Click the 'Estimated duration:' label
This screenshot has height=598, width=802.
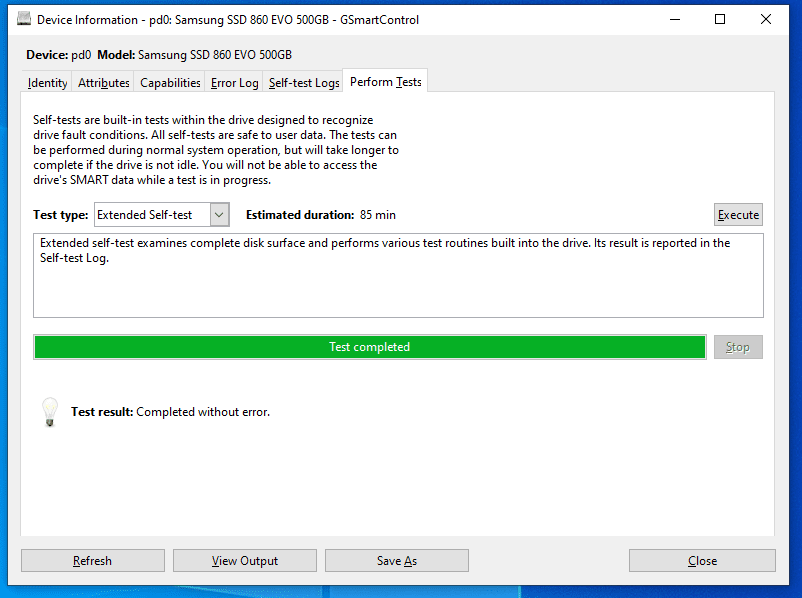click(x=300, y=215)
